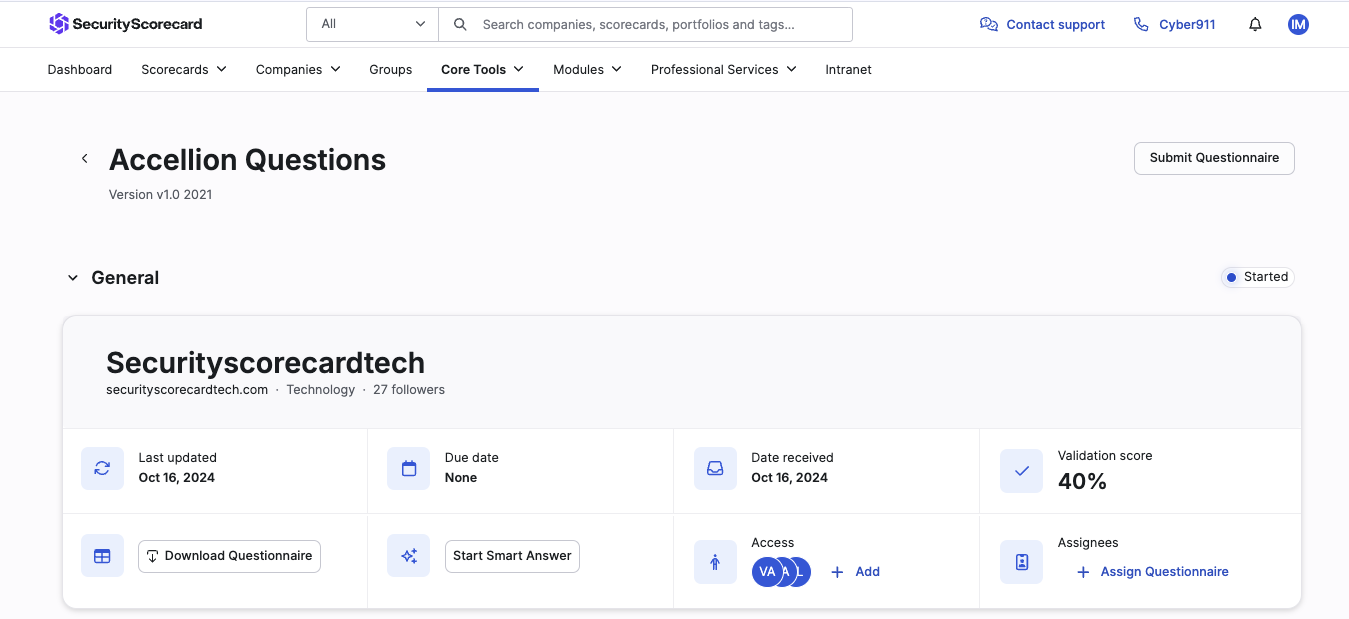
Task: Click the search magnifier icon
Action: click(x=460, y=24)
